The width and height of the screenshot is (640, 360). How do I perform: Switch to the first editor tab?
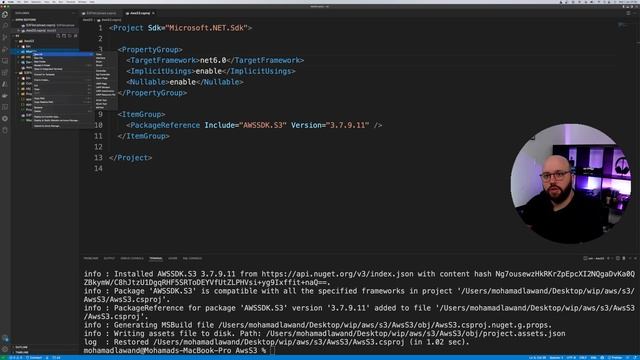(100, 13)
